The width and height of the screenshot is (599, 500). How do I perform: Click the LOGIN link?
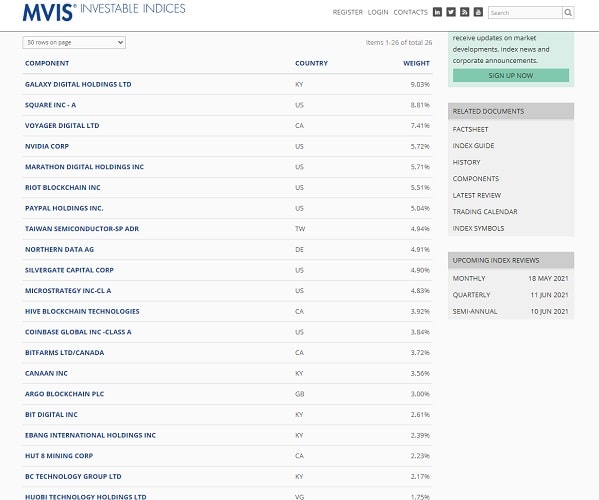click(x=378, y=12)
